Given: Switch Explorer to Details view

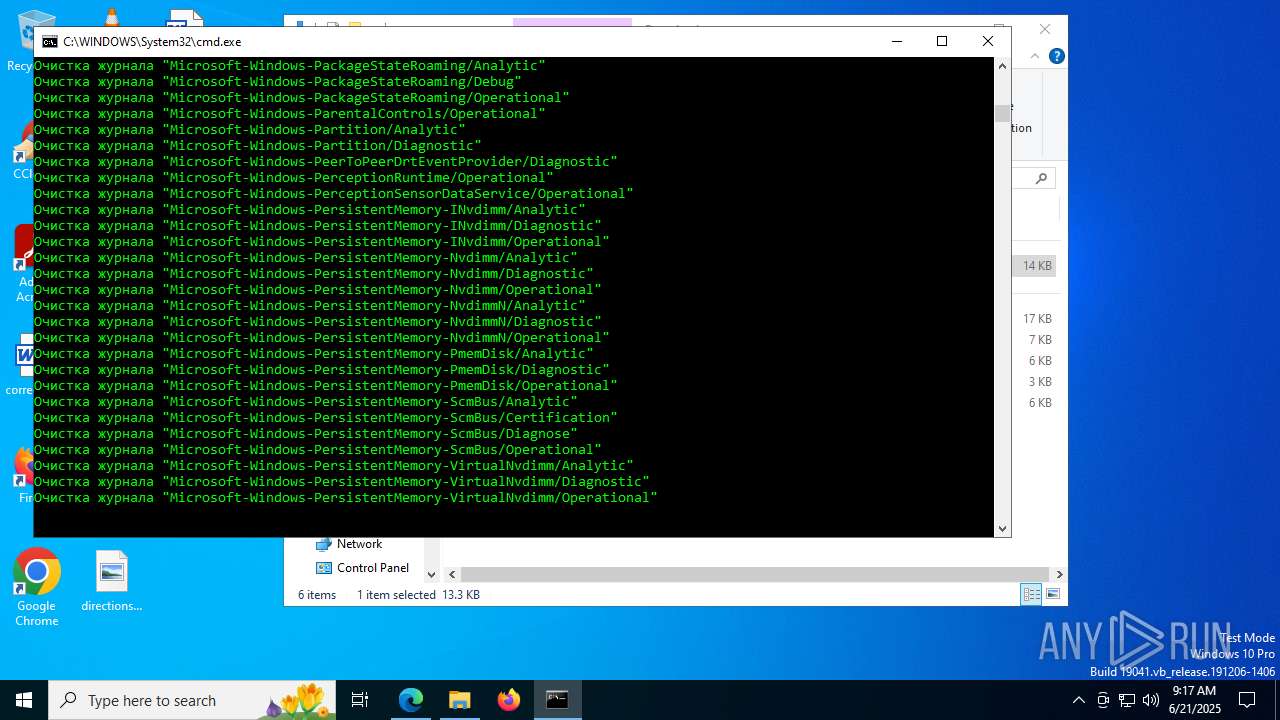Looking at the screenshot, I should 1031,595.
